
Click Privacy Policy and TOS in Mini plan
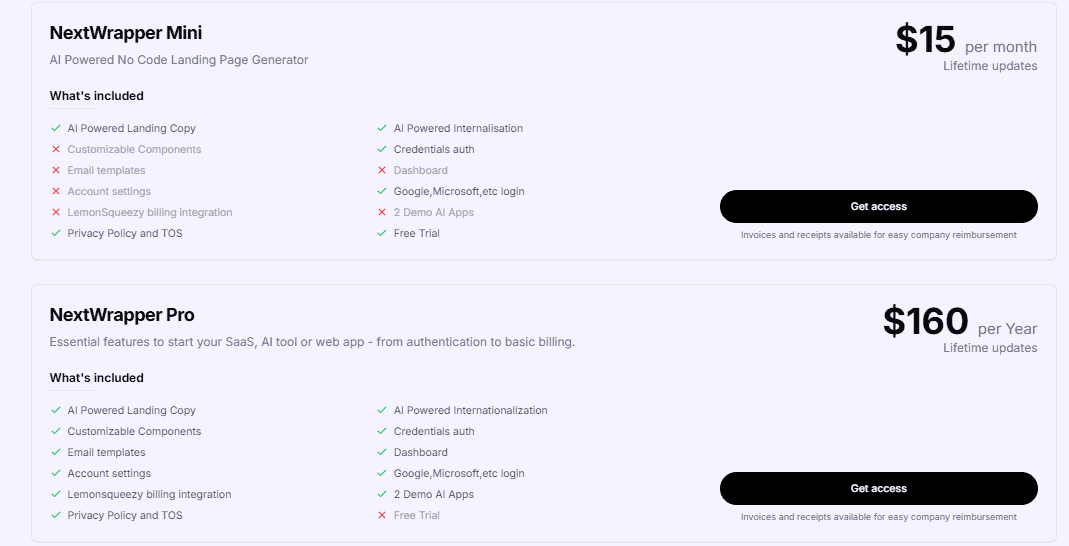point(125,233)
